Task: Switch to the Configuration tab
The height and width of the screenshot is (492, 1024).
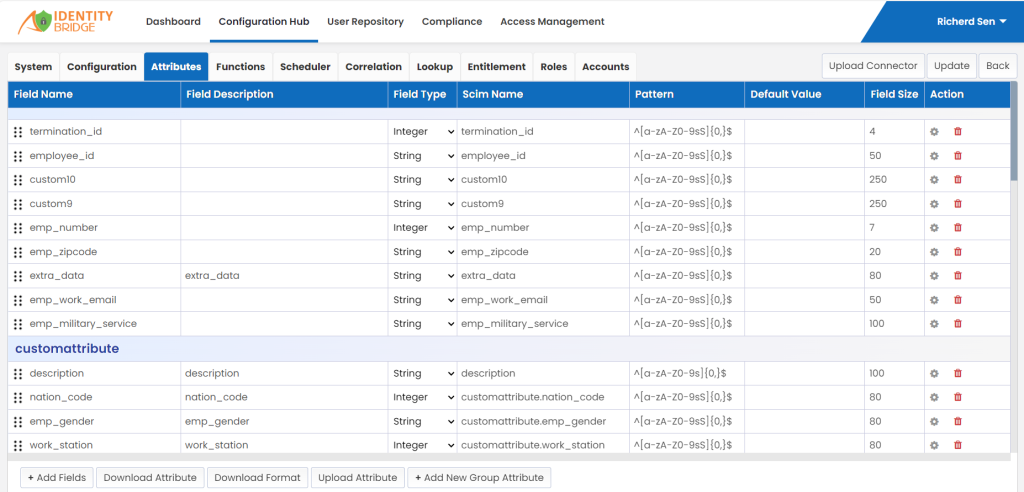Action: tap(102, 67)
